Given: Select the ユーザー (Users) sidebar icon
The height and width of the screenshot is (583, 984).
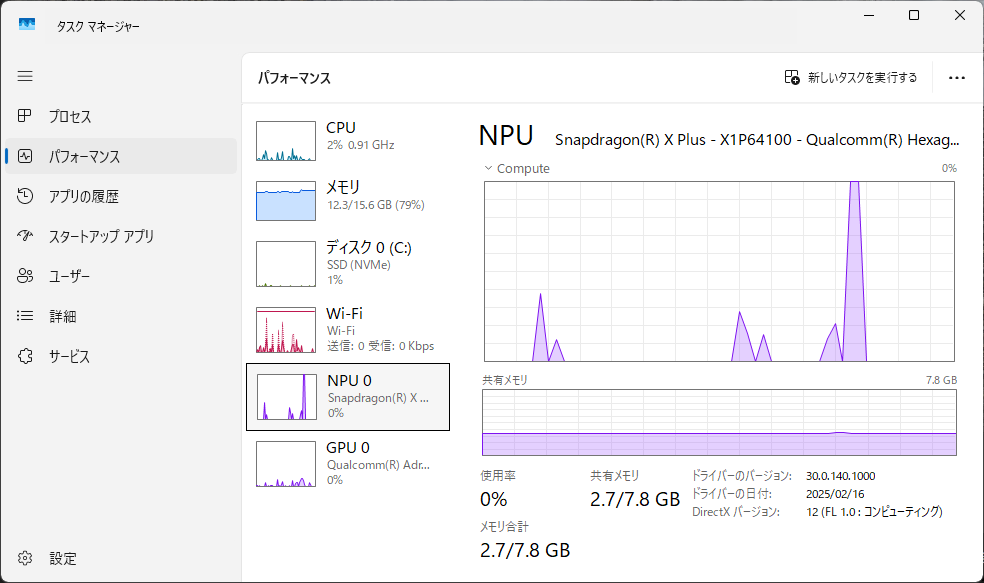Looking at the screenshot, I should pos(25,276).
